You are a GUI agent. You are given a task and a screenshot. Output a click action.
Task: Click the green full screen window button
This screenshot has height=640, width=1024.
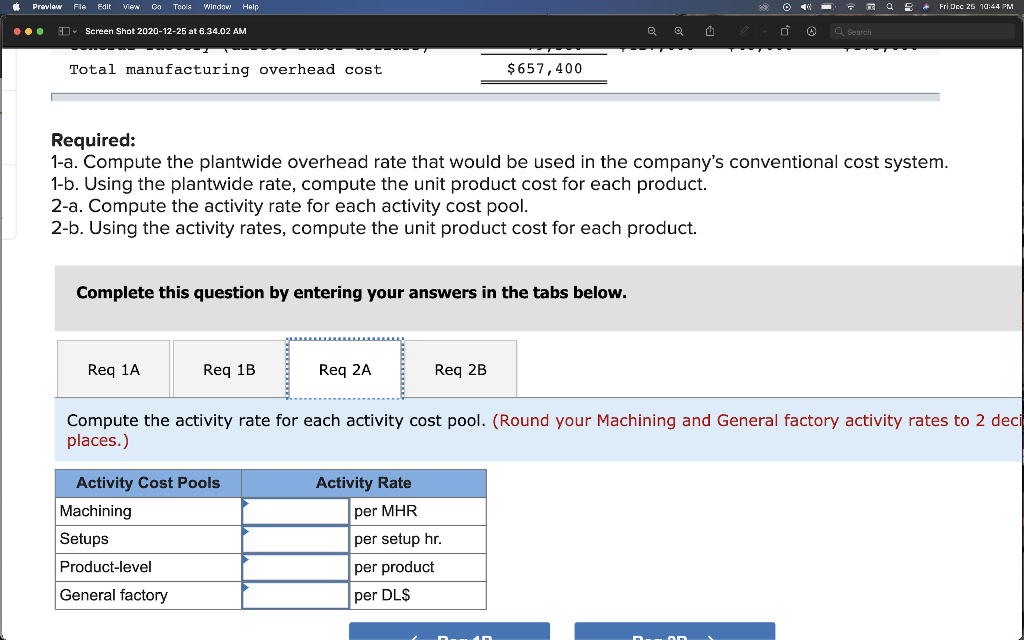[40, 31]
